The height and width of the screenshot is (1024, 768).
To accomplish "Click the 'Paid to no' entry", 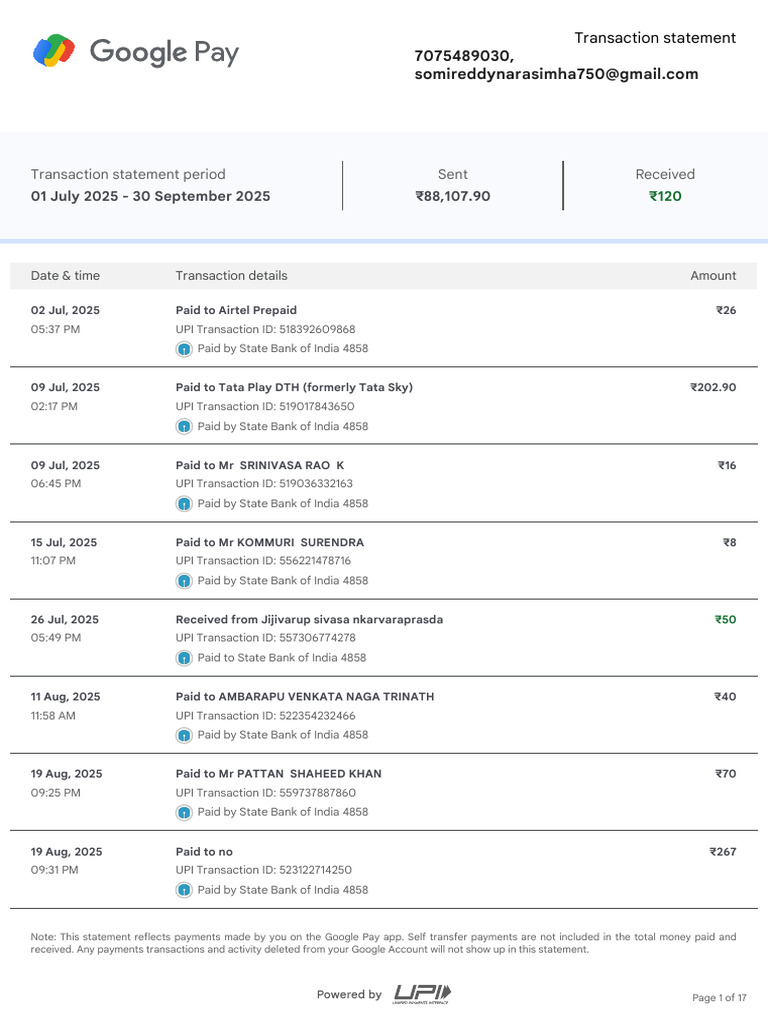I will tap(204, 852).
